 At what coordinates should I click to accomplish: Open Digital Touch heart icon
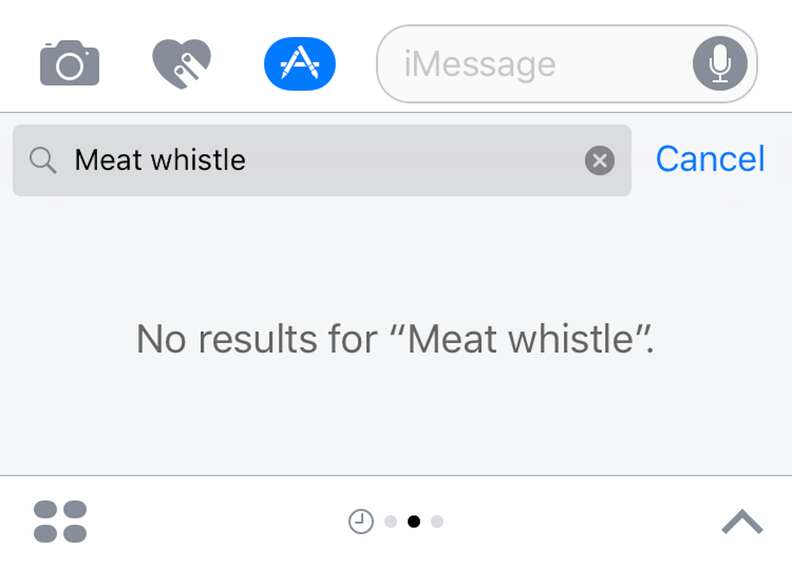click(x=181, y=64)
